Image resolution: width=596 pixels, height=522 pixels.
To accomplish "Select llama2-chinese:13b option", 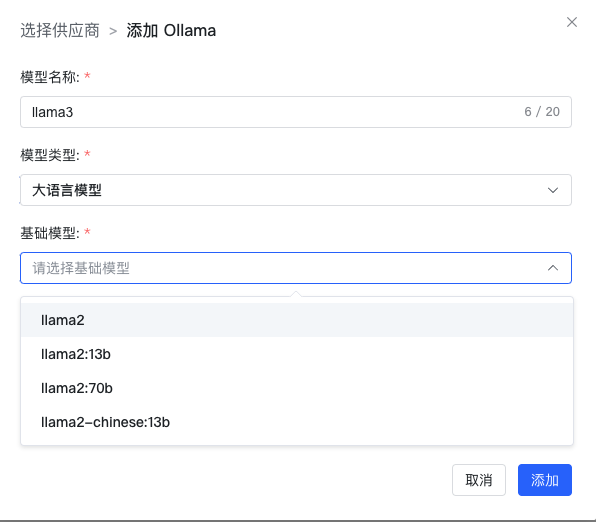I will 297,422.
